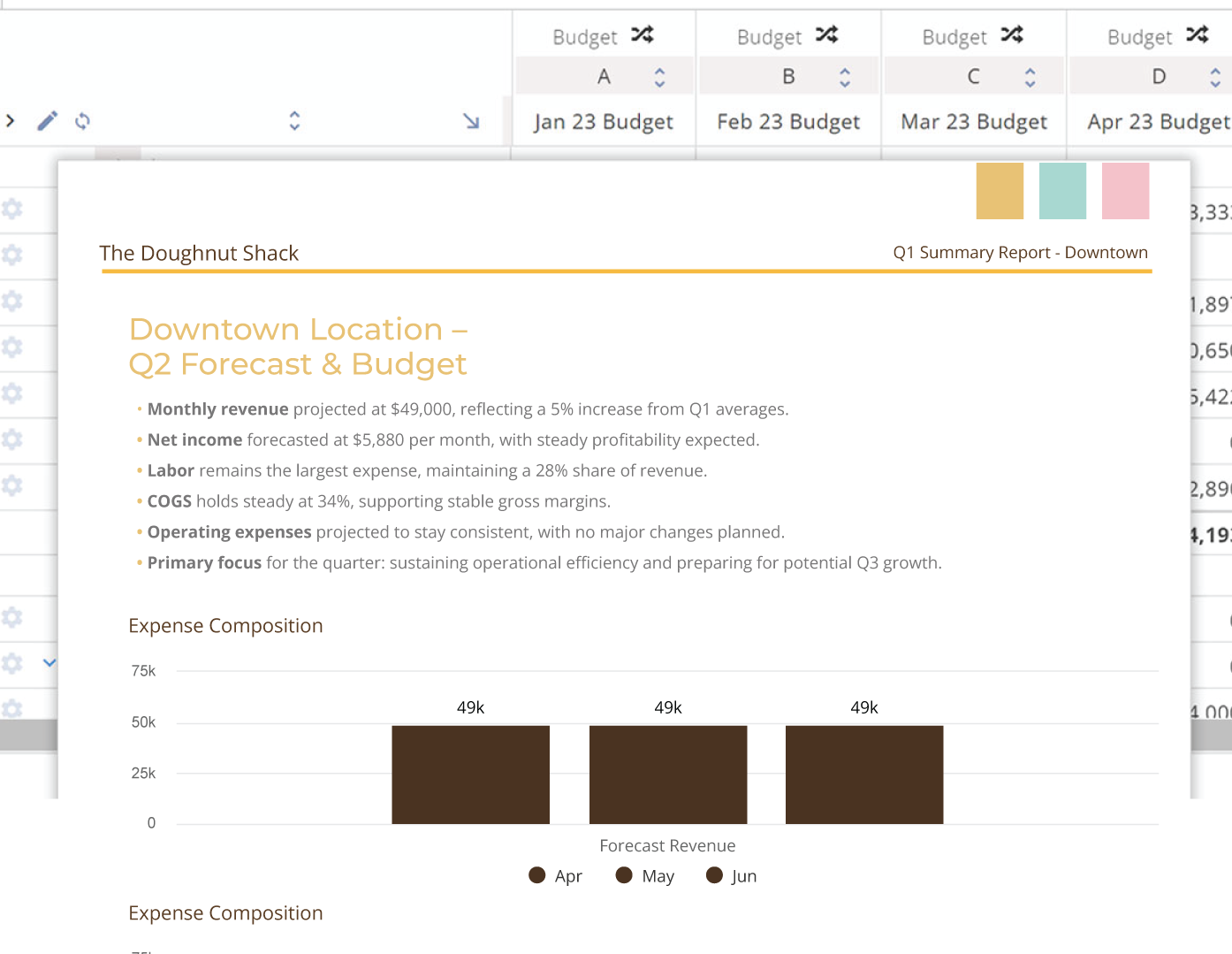Click column letter B field
Screen dimensions: 1232x954
click(x=788, y=76)
